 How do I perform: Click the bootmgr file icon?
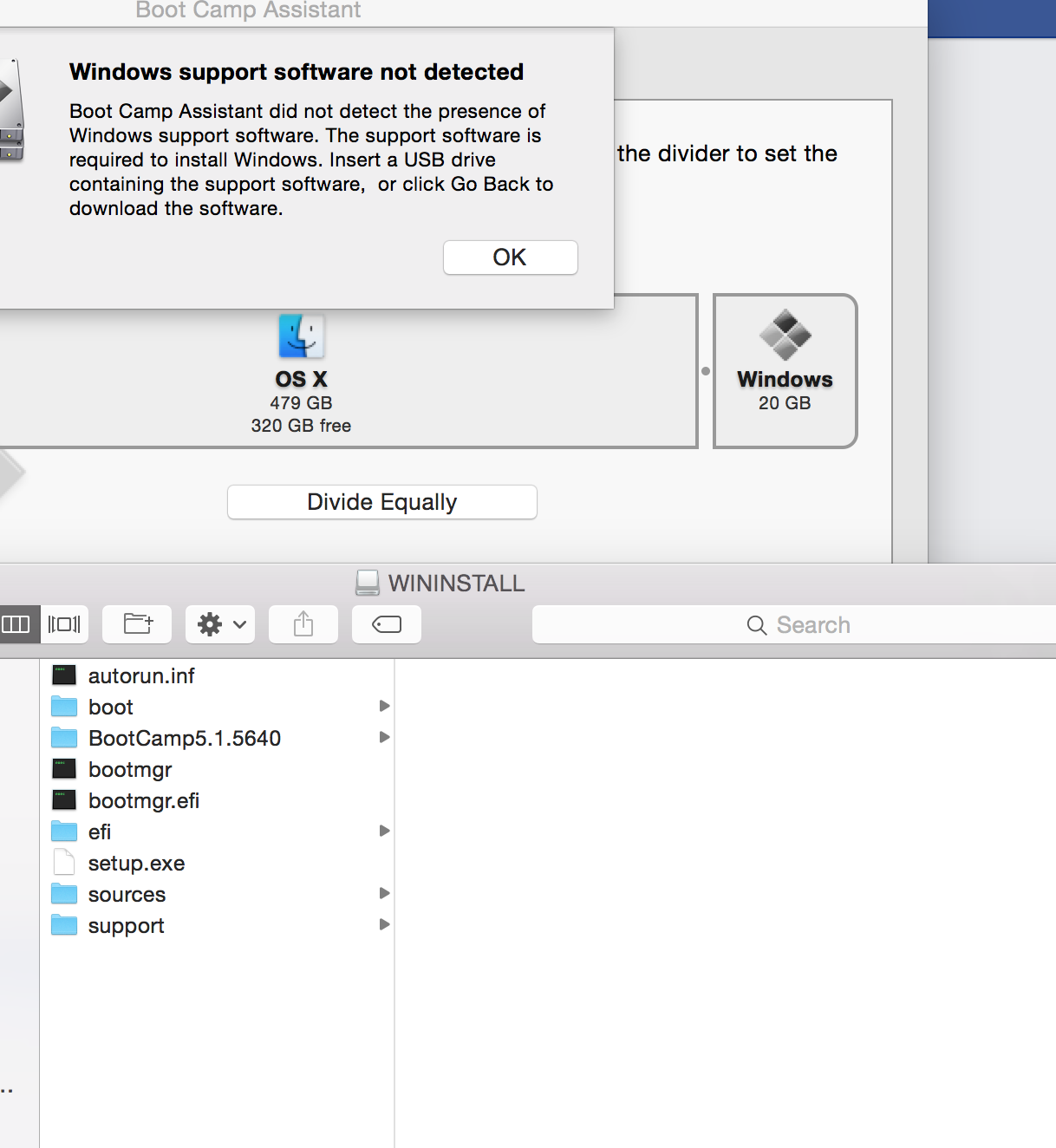pos(64,768)
